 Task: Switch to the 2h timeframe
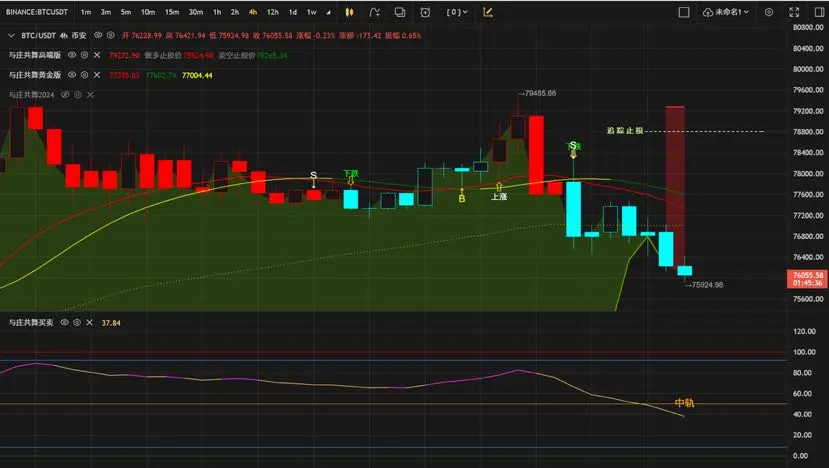[x=235, y=12]
